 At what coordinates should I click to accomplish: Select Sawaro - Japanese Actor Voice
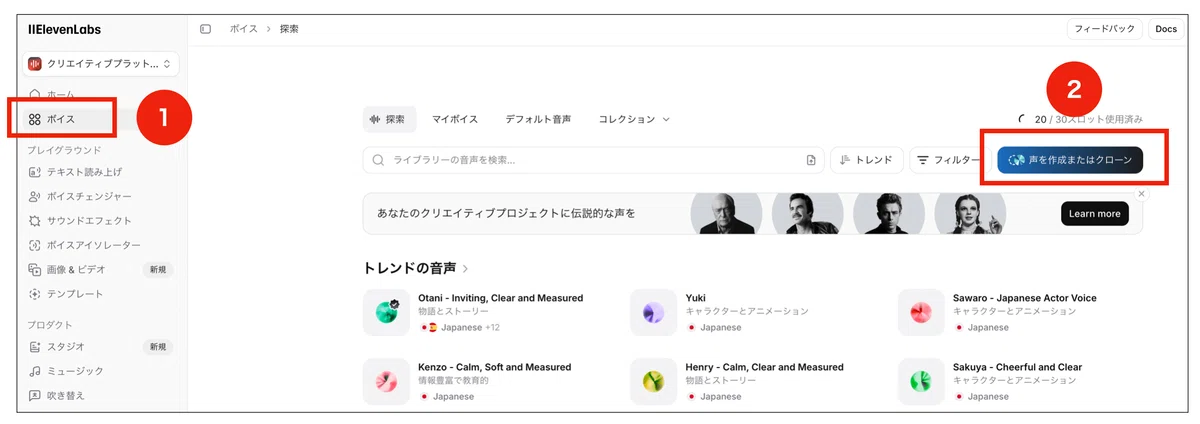1025,298
